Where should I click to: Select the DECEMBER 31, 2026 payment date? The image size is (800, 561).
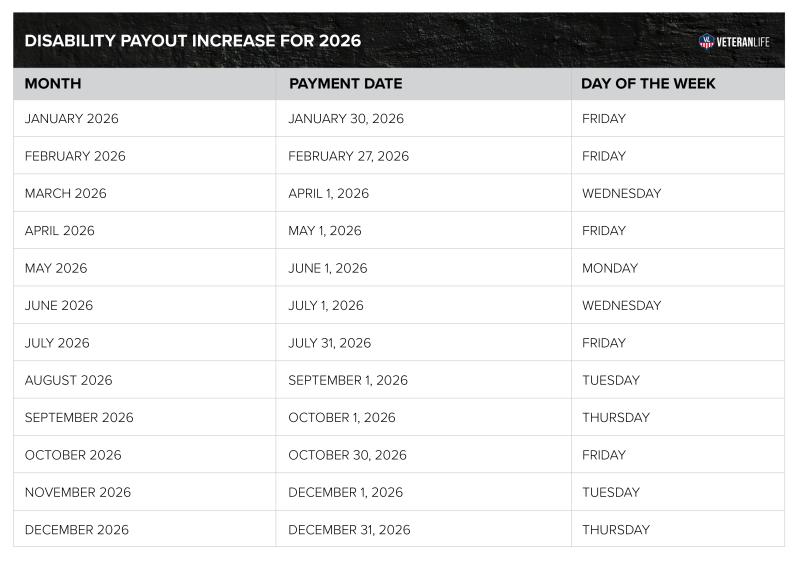click(x=349, y=529)
